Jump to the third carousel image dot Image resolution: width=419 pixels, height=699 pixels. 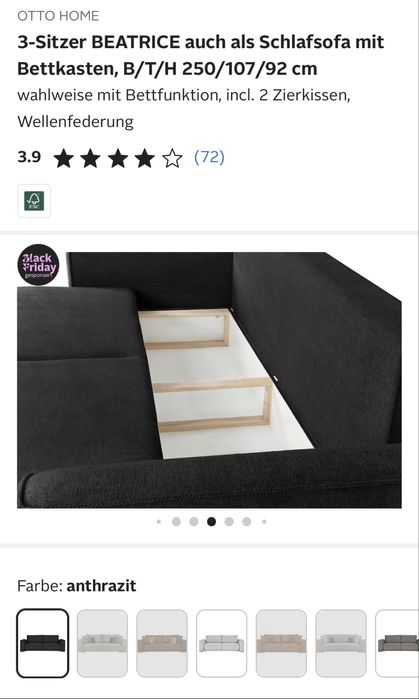[194, 522]
